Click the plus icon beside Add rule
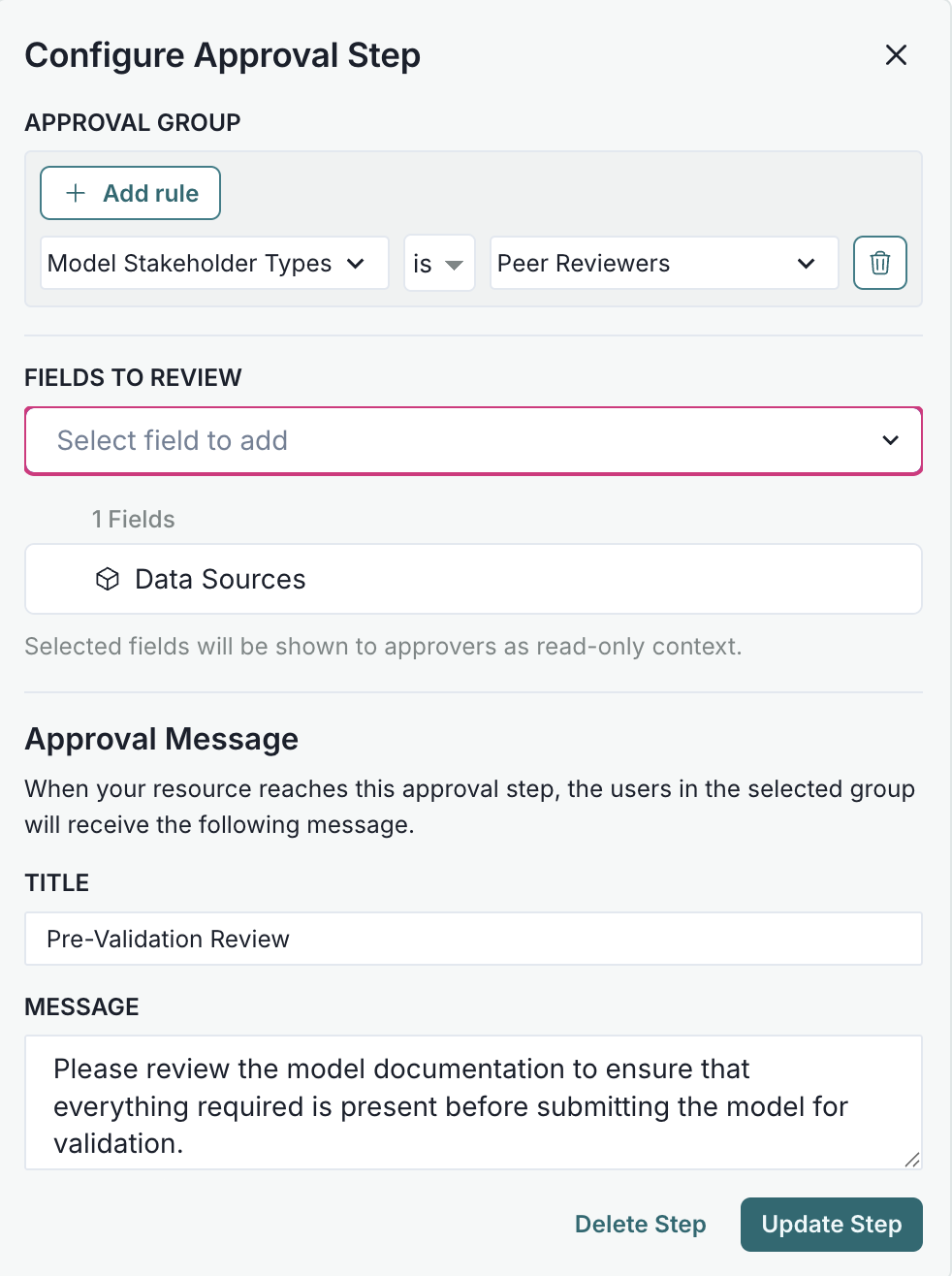The height and width of the screenshot is (1276, 952). 74,193
